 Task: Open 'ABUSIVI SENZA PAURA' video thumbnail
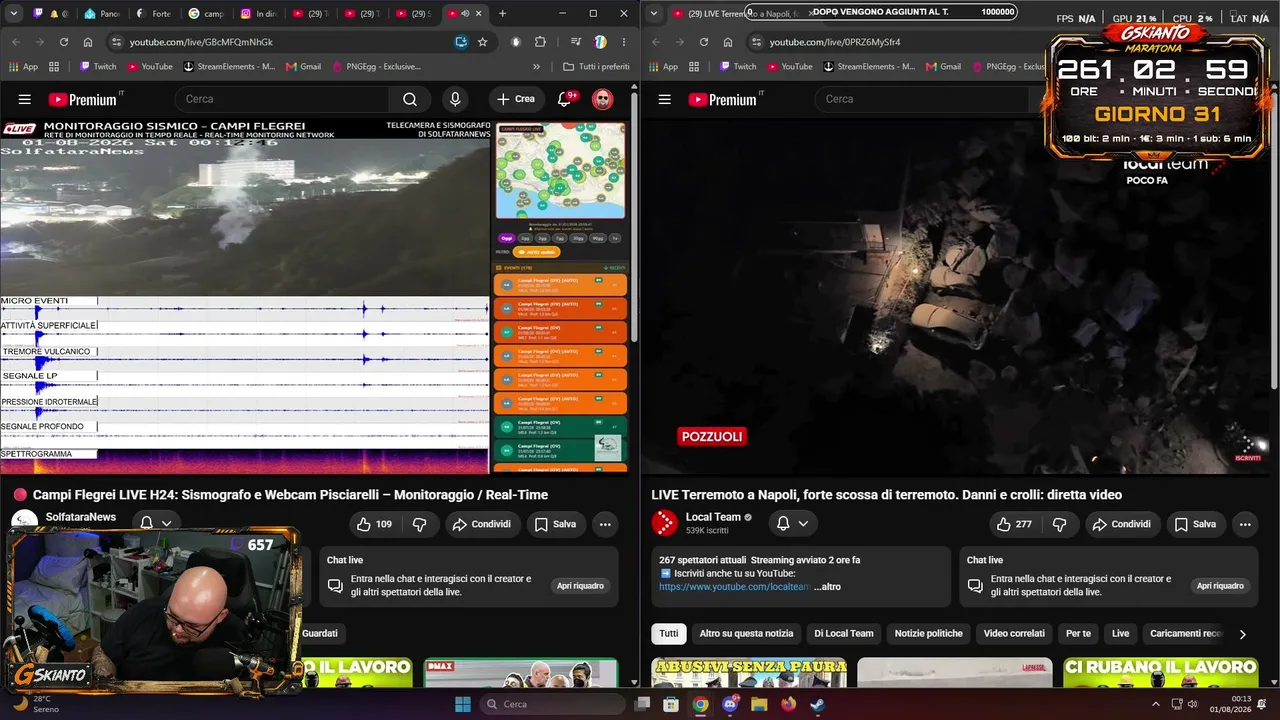click(x=749, y=672)
